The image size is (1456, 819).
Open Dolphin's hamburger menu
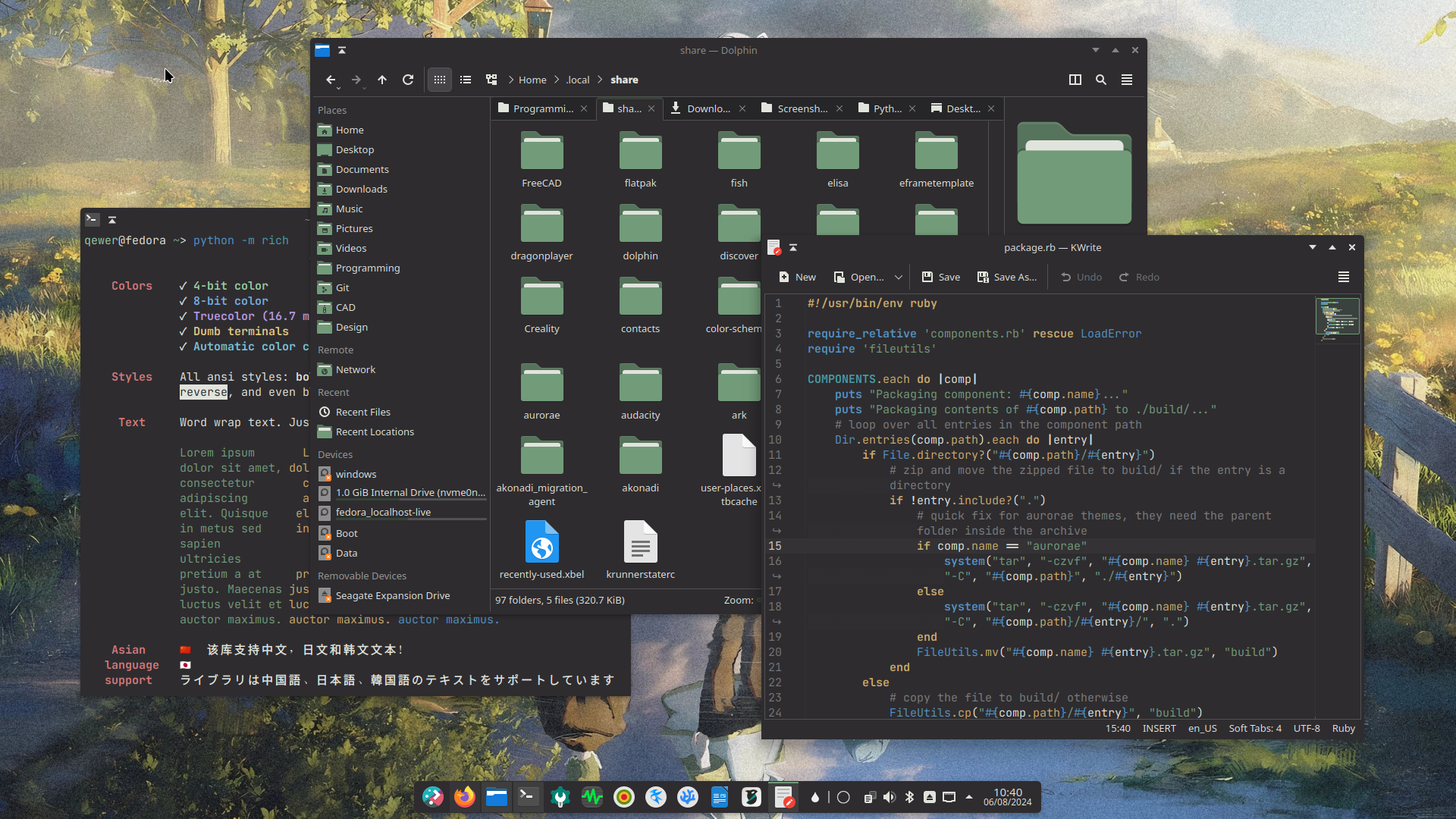point(1127,80)
